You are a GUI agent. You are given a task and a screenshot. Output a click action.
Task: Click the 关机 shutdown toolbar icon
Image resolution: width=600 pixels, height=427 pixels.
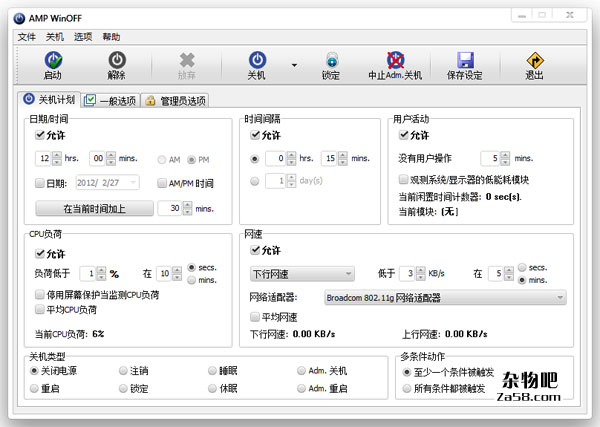pyautogui.click(x=258, y=60)
